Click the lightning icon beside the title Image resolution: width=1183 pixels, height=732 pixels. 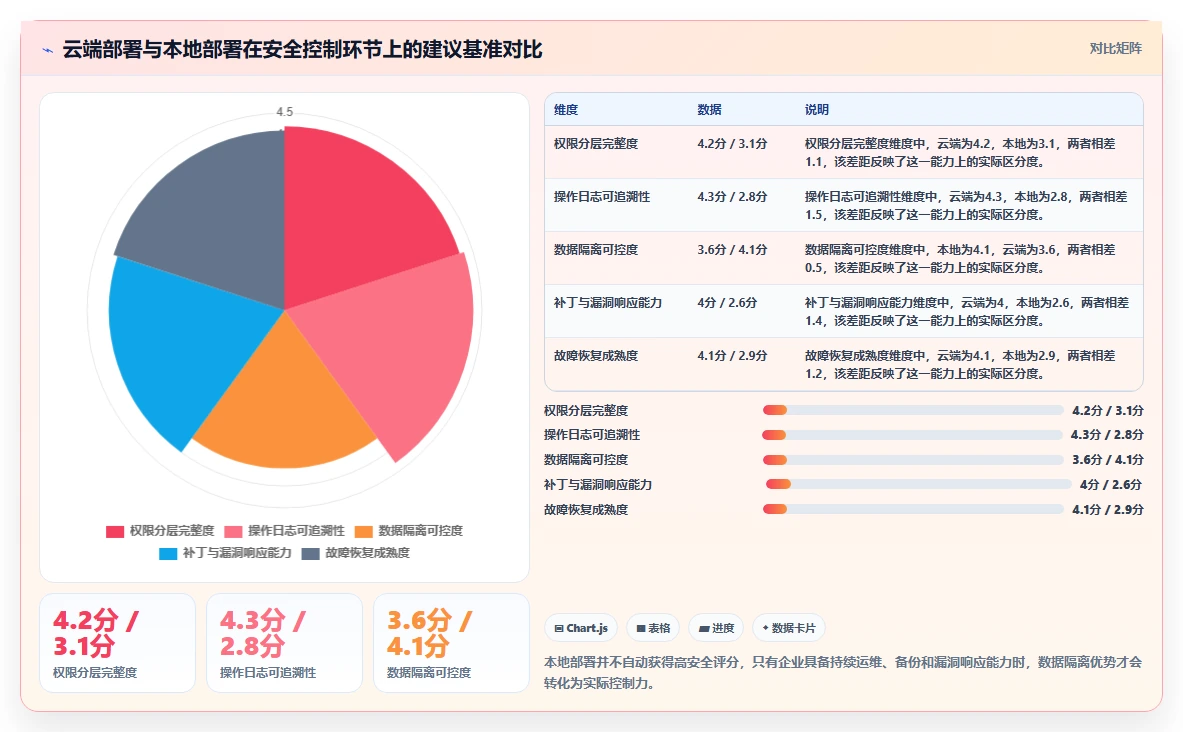tap(48, 51)
